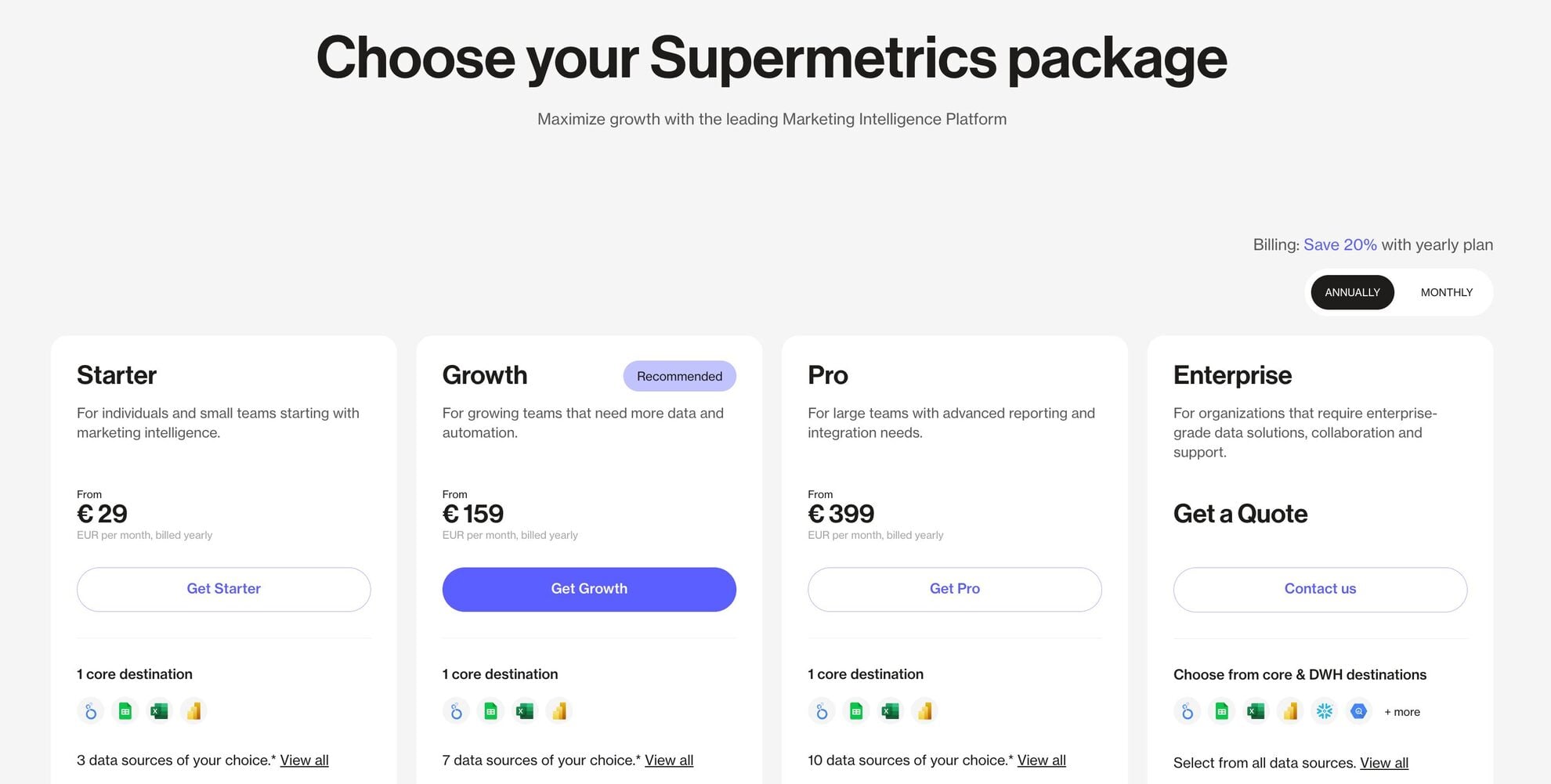The image size is (1551, 784).
Task: Click the BigQuery icon in the Enterprise plan
Action: 1358,710
